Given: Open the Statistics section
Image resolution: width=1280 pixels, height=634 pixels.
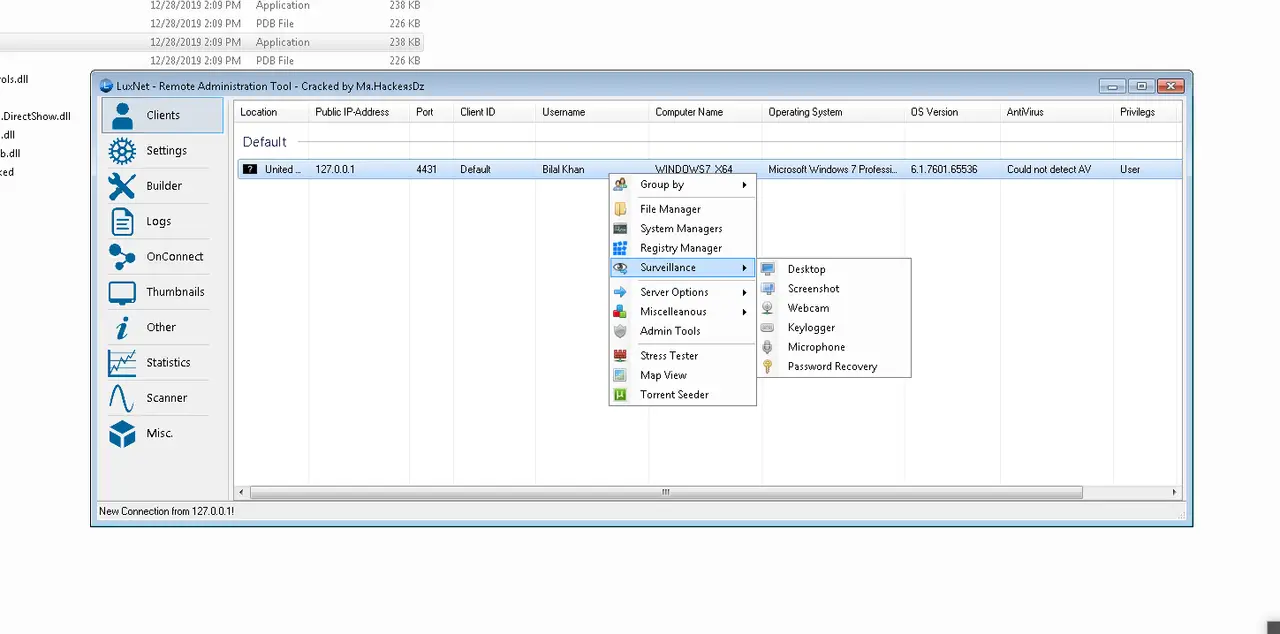Looking at the screenshot, I should [x=168, y=362].
